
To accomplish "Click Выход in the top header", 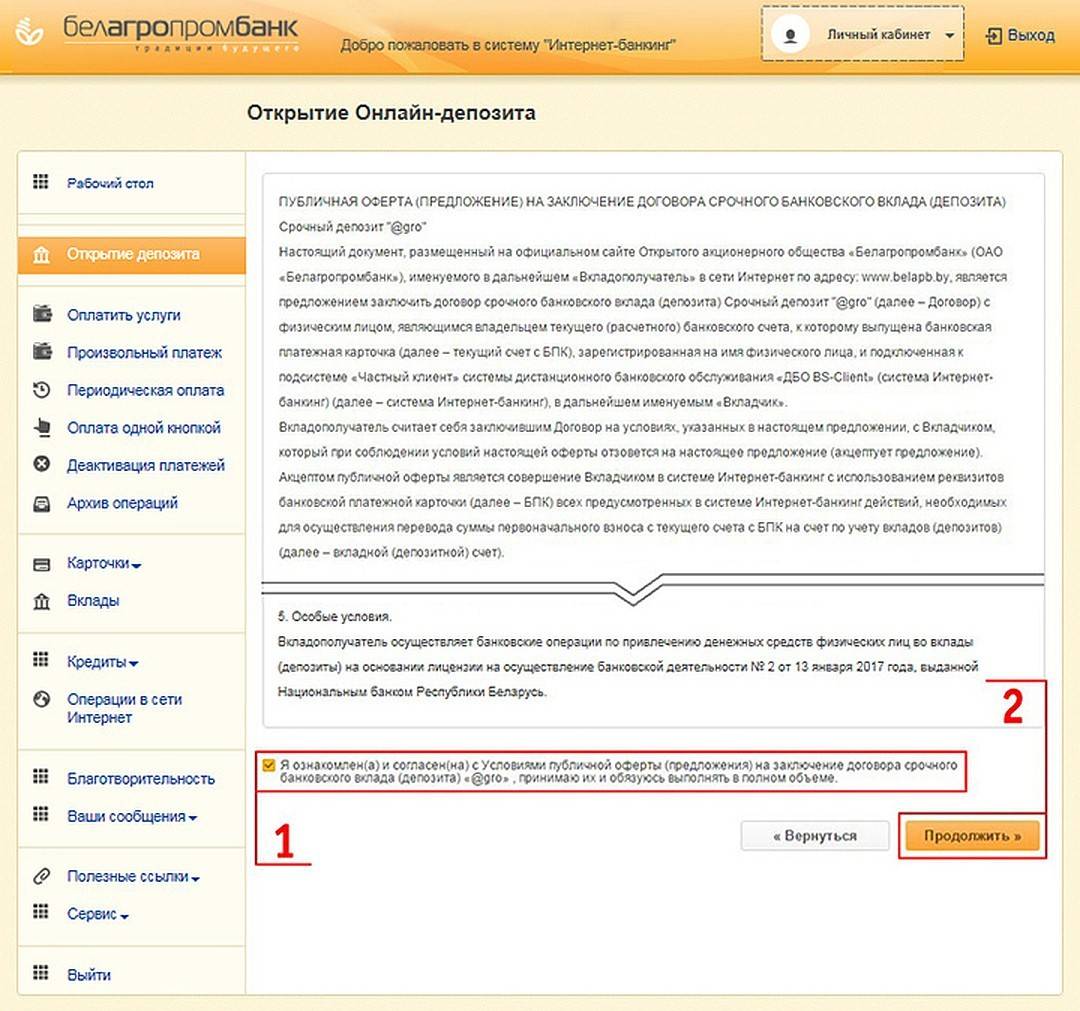I will click(1020, 35).
